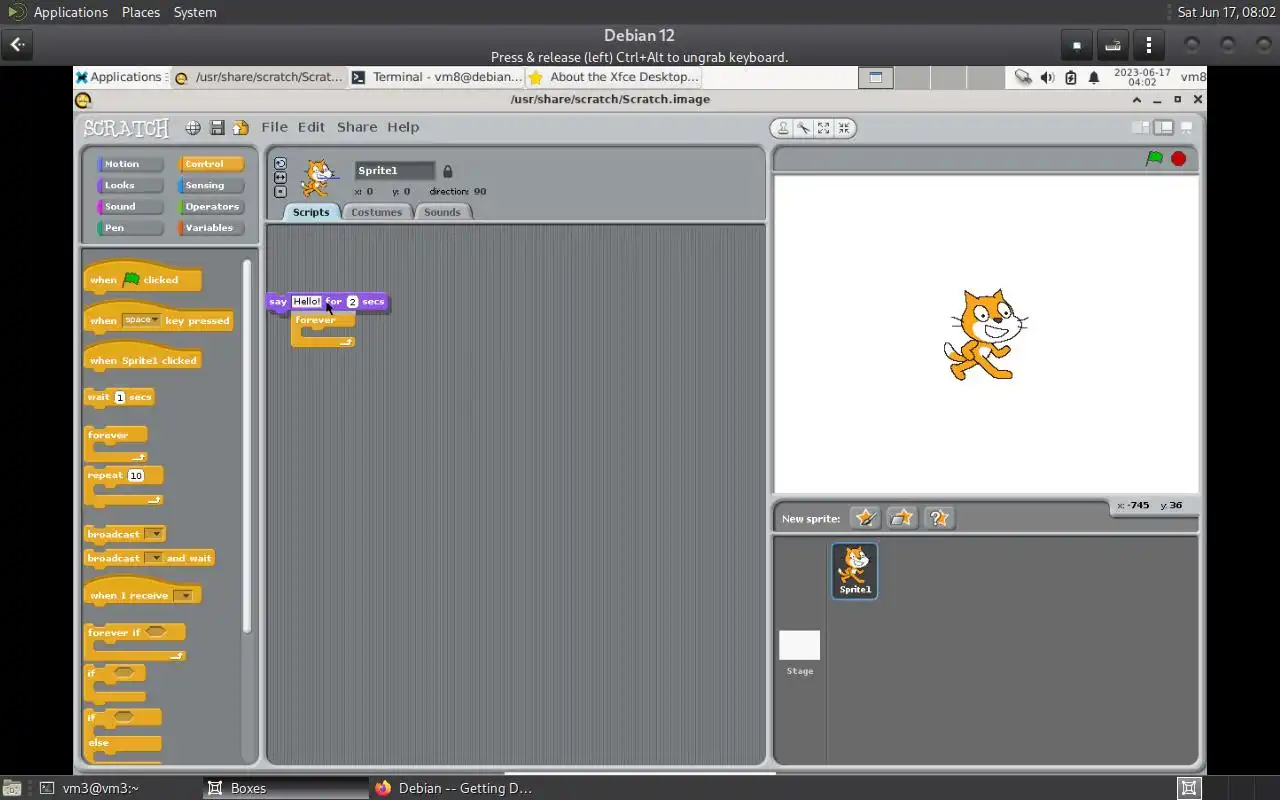Switch to Firefox Debian window in host taskbar
Screen dimensions: 1280x800
pyautogui.click(x=455, y=788)
